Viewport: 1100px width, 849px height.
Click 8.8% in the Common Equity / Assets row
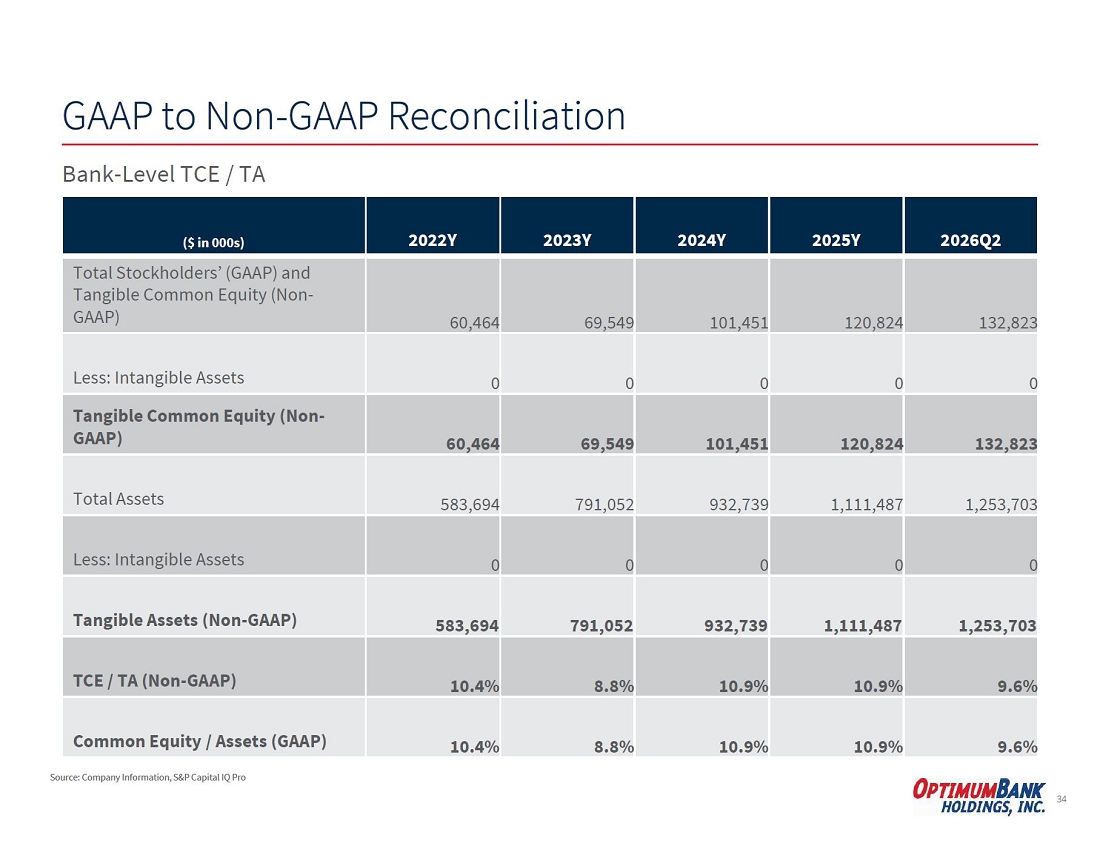tap(615, 747)
